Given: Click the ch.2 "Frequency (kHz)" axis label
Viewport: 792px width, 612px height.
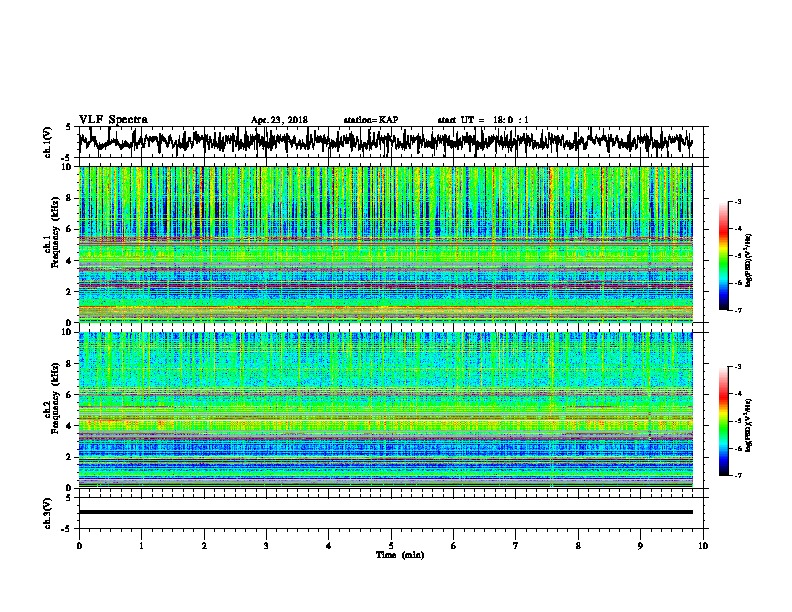Looking at the screenshot, I should pyautogui.click(x=56, y=398).
